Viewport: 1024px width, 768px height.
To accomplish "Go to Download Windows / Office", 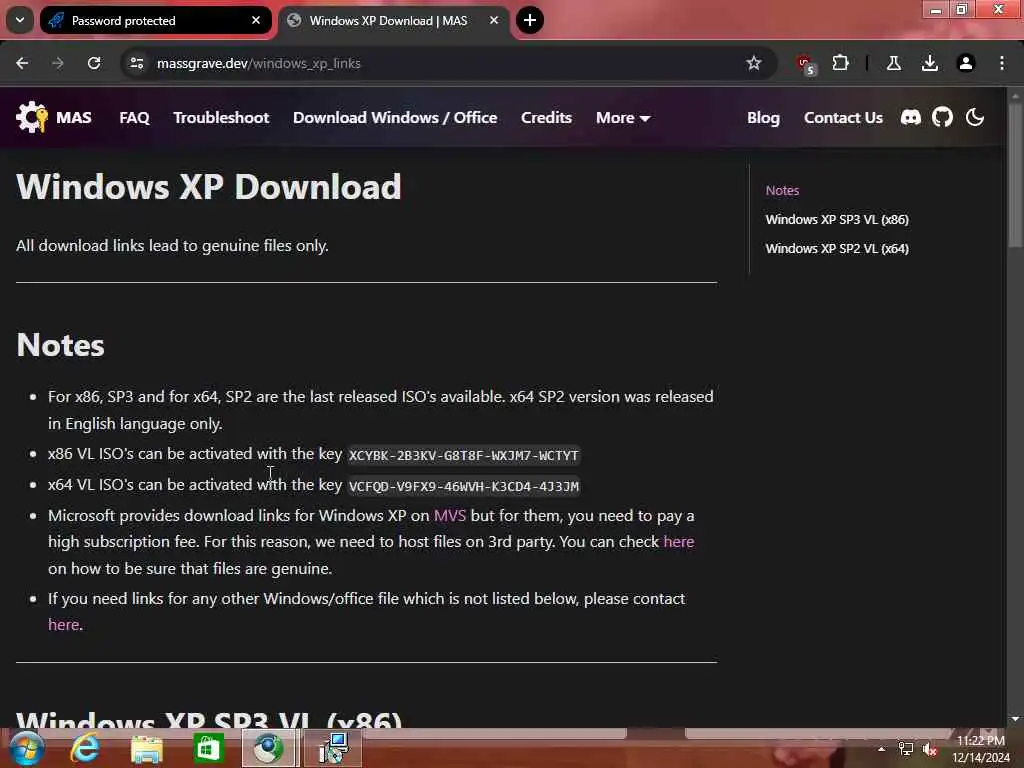I will [x=395, y=118].
